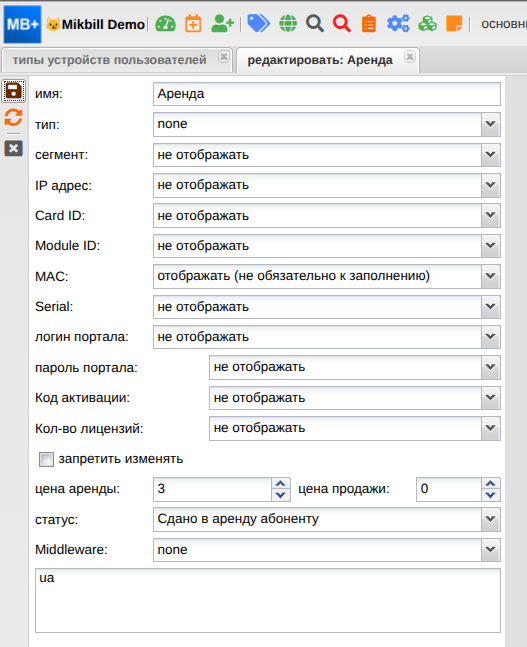
Task: Open the 'пароль портала' dropdown
Action: [x=490, y=367]
